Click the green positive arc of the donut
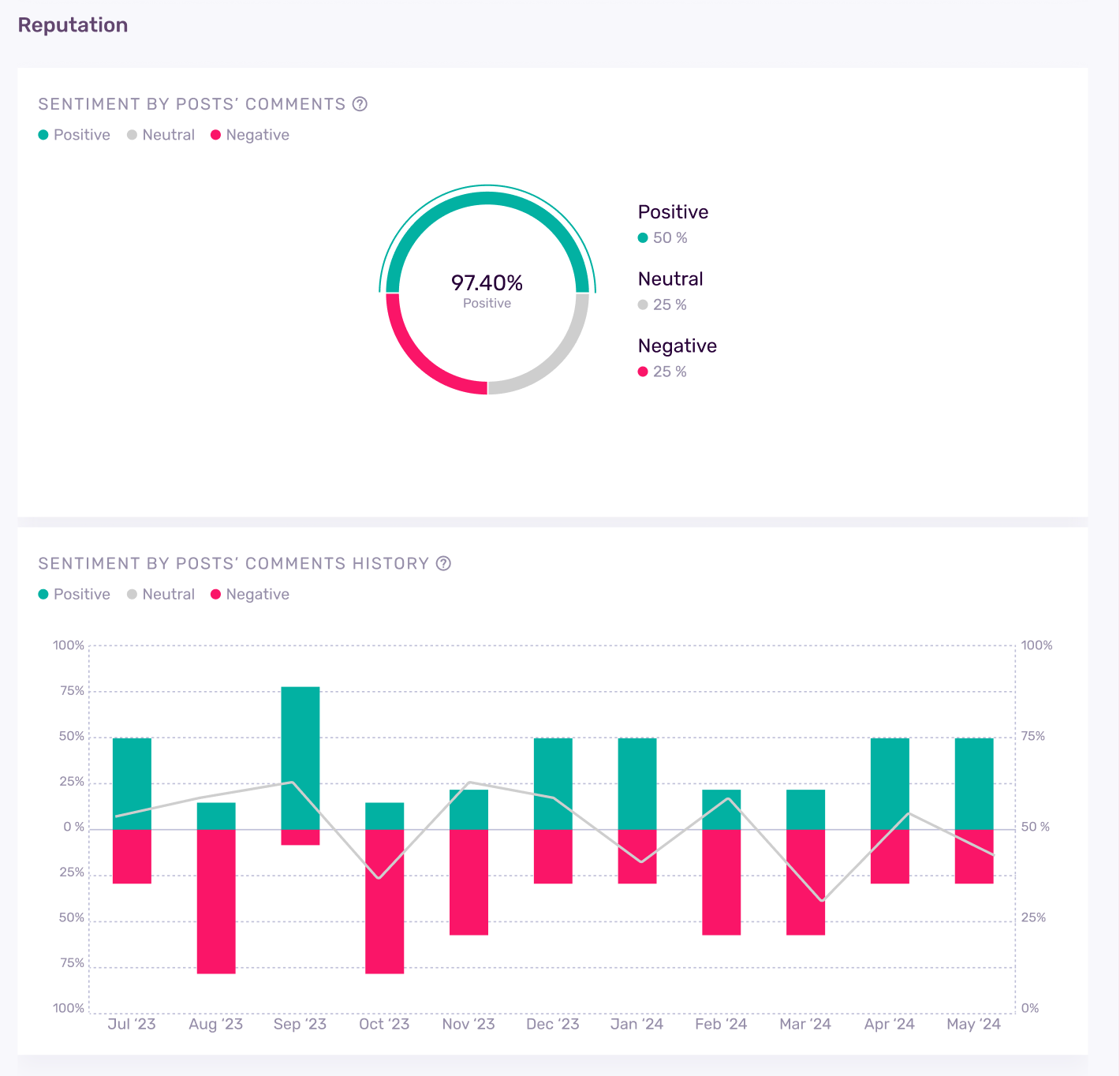 pyautogui.click(x=487, y=199)
